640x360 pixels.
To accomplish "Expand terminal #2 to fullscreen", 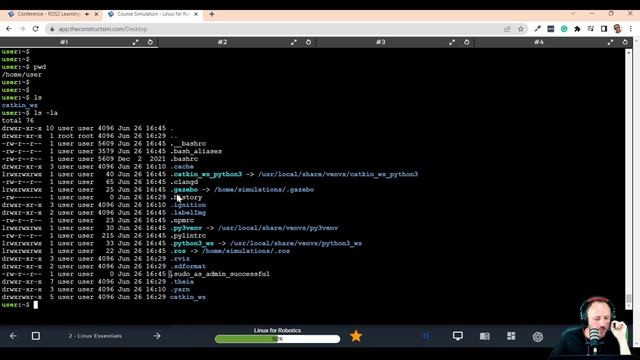I will (x=293, y=42).
